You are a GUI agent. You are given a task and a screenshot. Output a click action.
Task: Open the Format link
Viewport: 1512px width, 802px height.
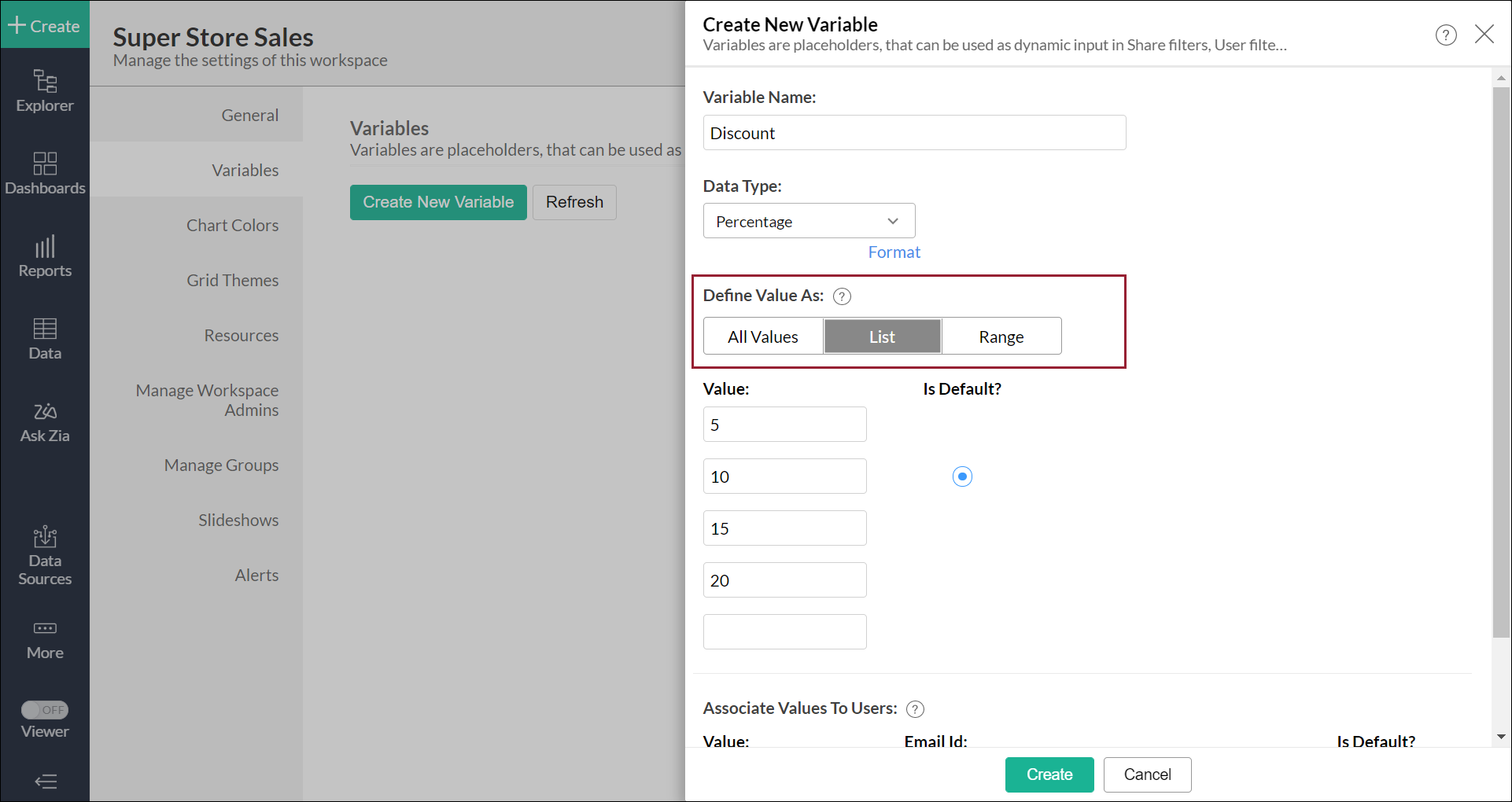[x=894, y=252]
